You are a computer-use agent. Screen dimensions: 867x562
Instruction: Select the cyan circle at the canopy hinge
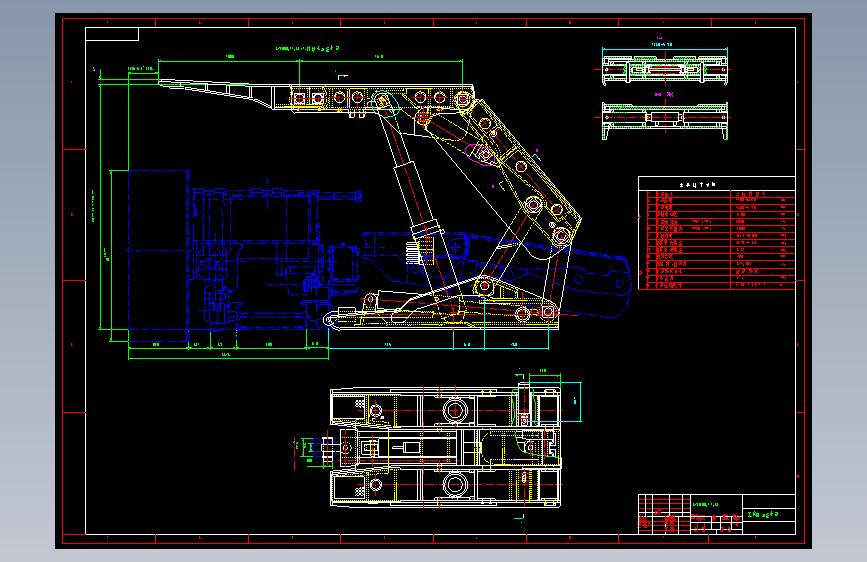click(386, 104)
